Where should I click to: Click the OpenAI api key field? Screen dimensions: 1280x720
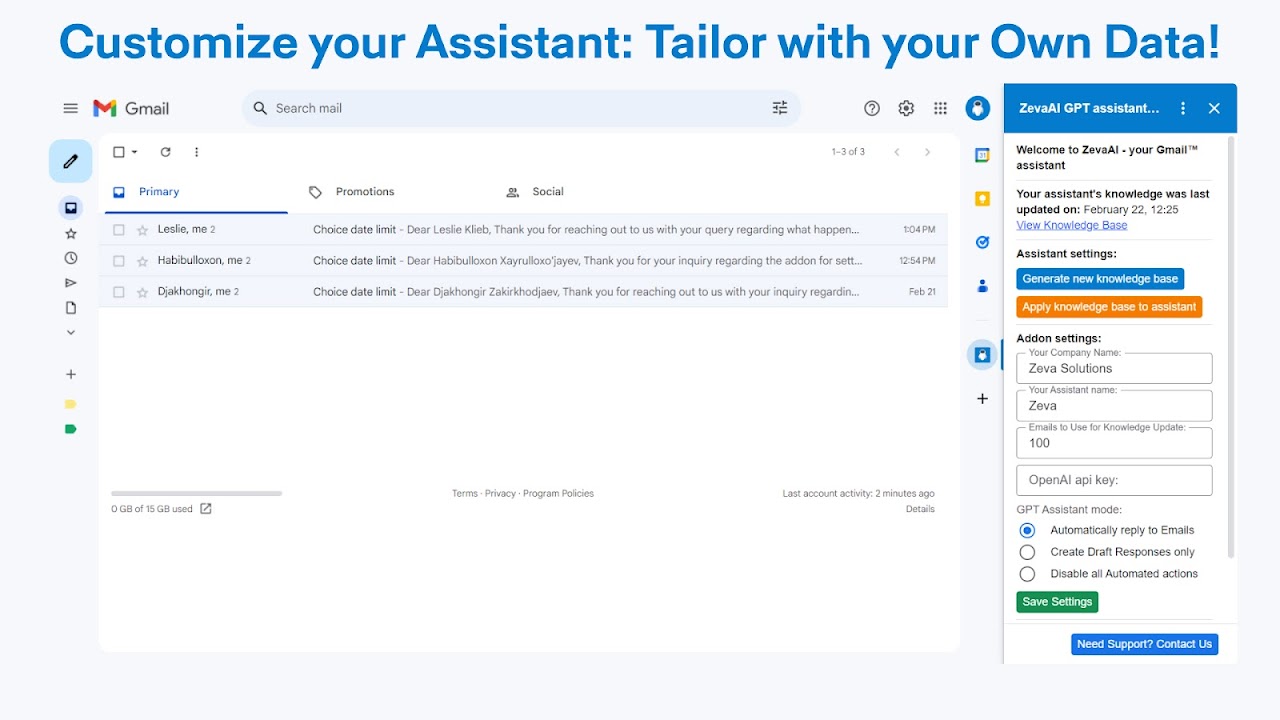coord(1114,480)
